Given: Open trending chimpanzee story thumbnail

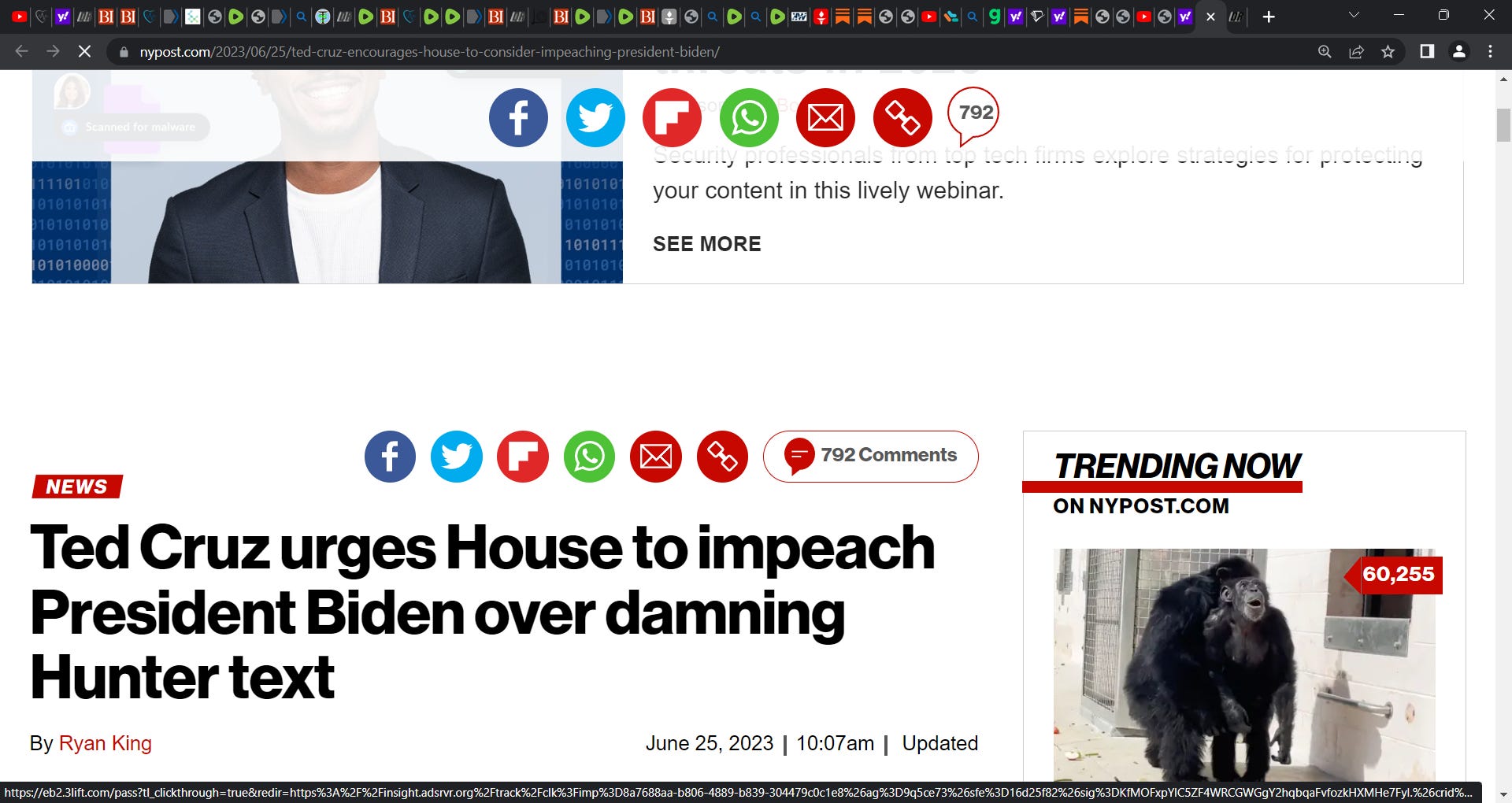Looking at the screenshot, I should pos(1244,665).
